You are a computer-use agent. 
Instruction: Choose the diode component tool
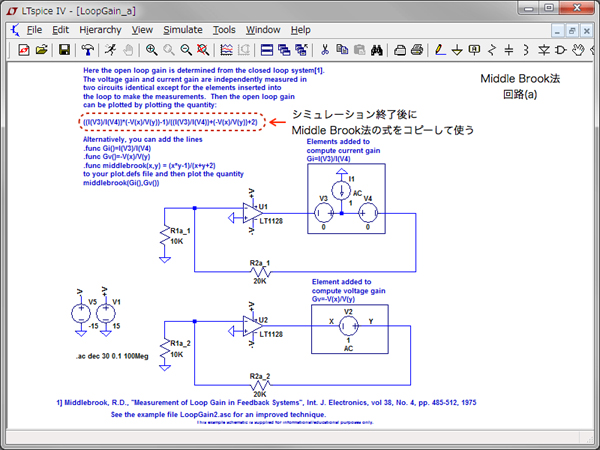560,49
